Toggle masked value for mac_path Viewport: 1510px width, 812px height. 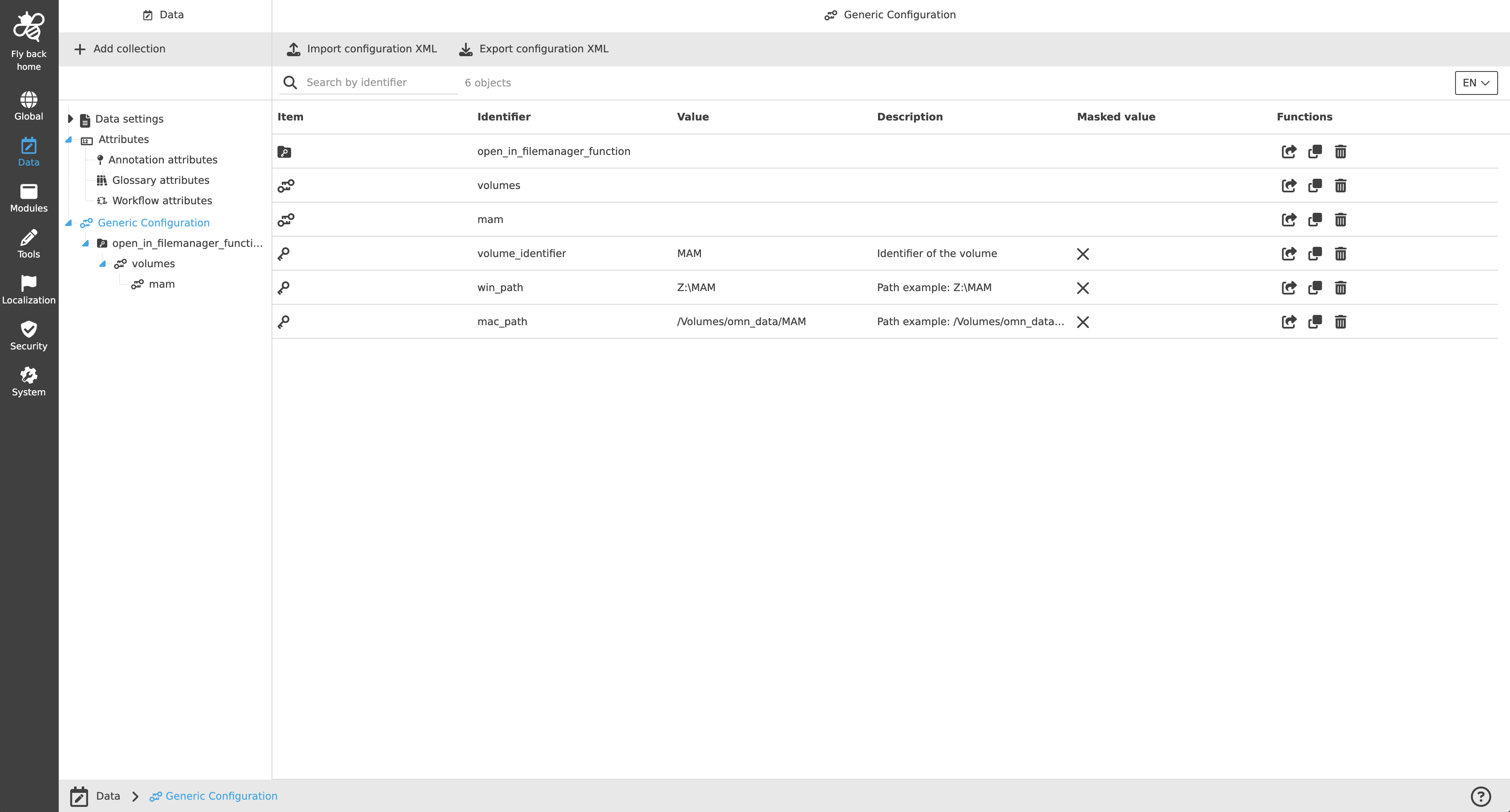tap(1083, 322)
